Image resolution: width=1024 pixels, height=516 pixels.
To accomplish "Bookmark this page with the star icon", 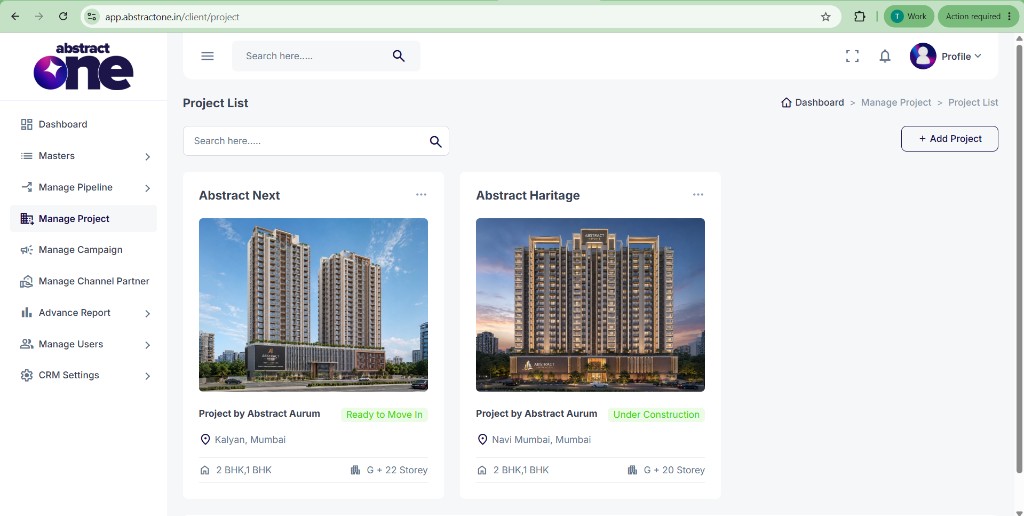I will click(825, 16).
